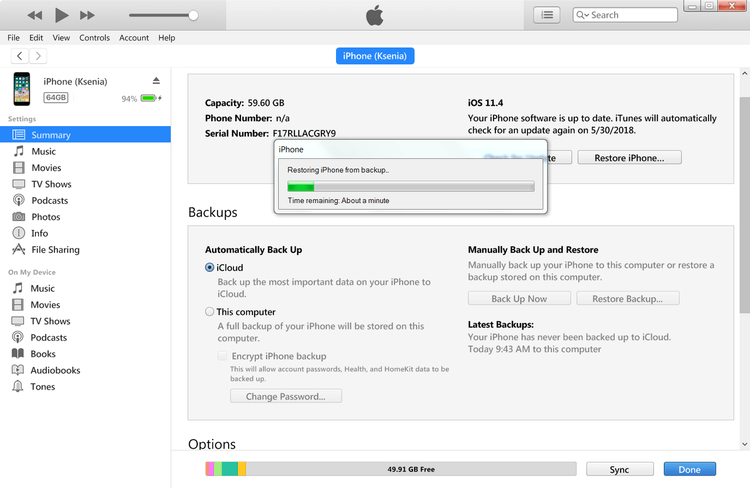750x488 pixels.
Task: Click the Apple logo in header
Action: coord(375,15)
